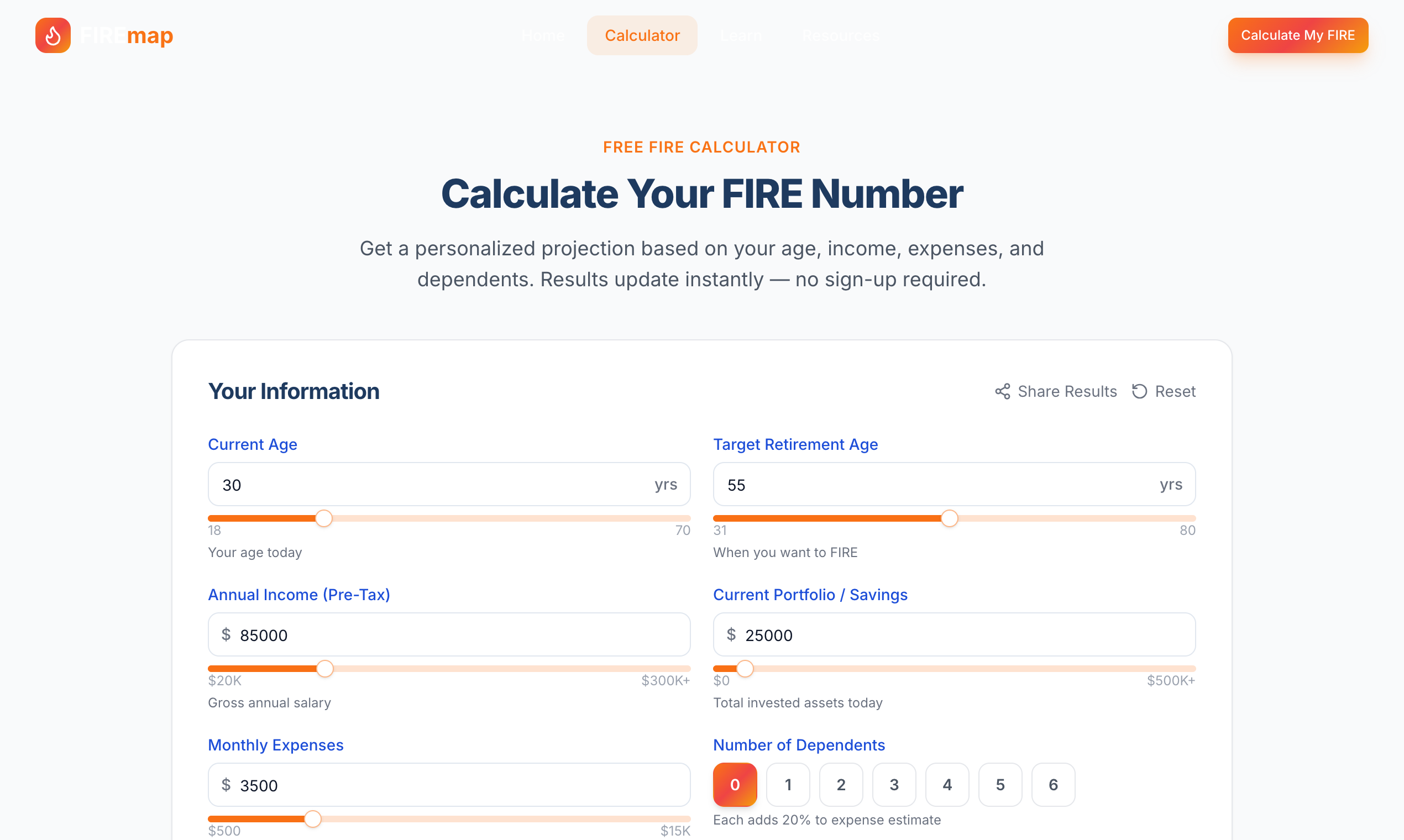Open the Resources page

[840, 35]
